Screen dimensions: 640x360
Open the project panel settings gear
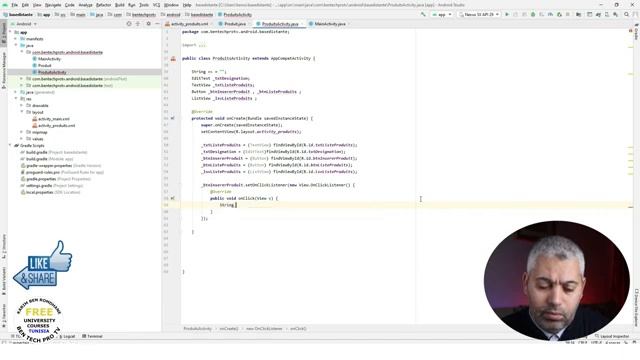click(x=149, y=24)
